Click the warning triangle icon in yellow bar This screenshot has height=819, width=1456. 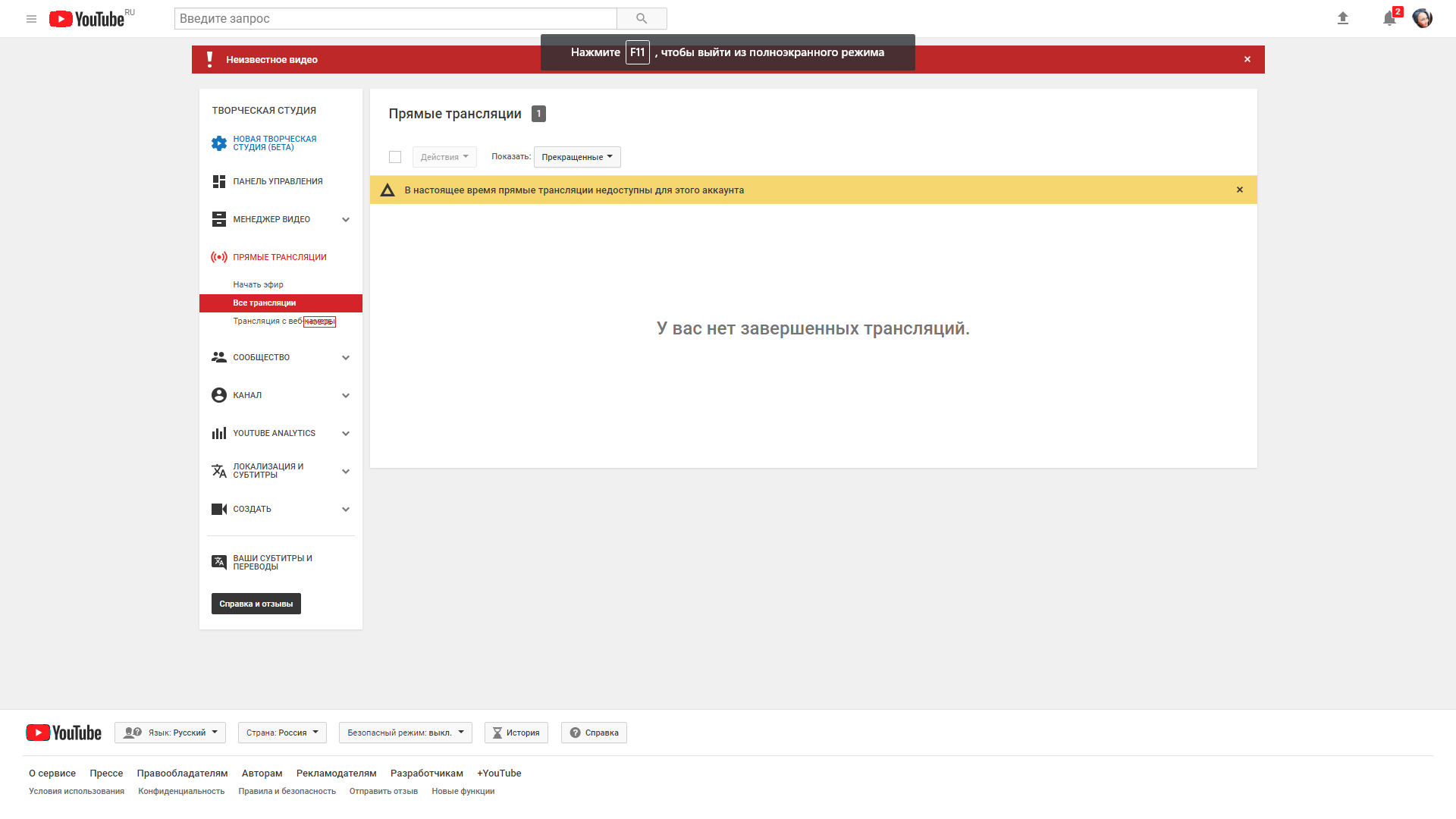(x=388, y=190)
